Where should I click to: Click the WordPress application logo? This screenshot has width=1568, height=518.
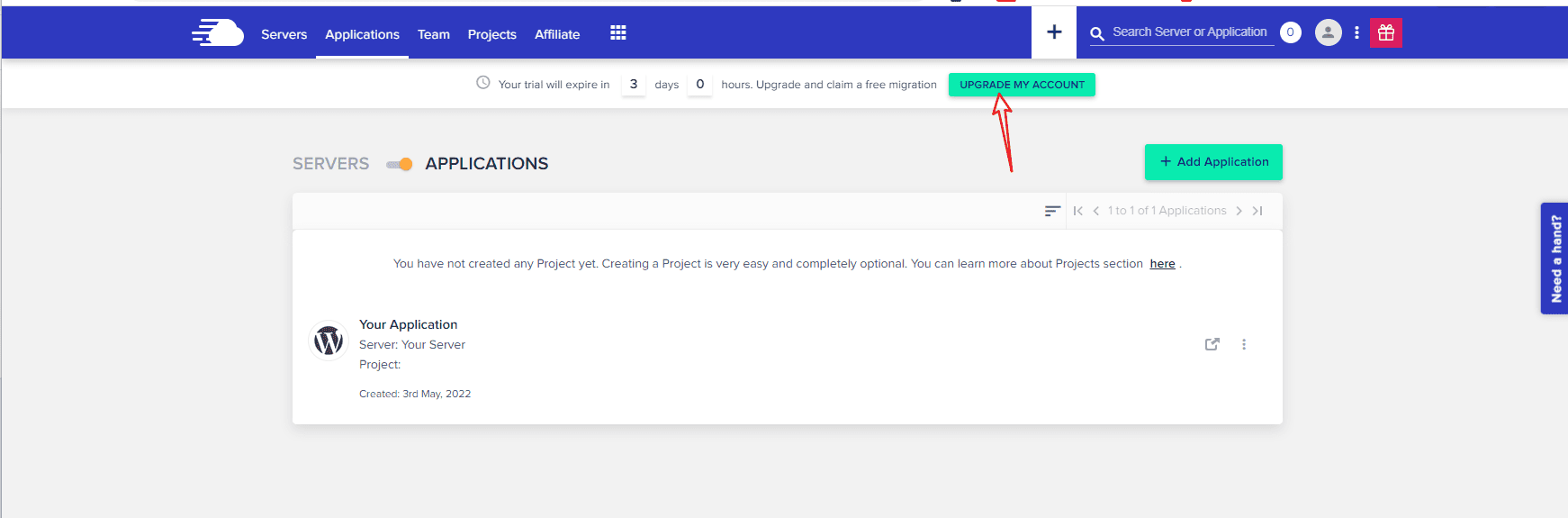329,341
